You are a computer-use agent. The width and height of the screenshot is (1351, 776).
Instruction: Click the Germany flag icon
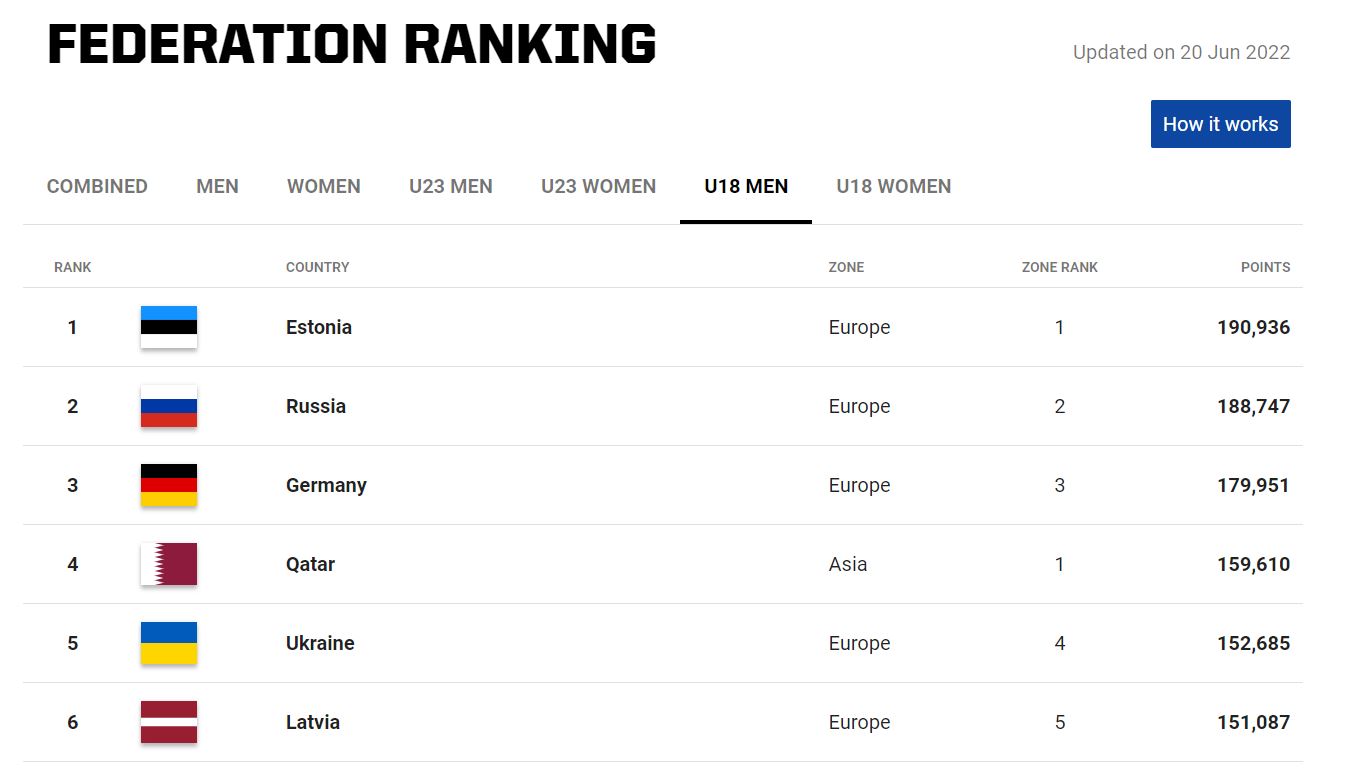(x=168, y=485)
